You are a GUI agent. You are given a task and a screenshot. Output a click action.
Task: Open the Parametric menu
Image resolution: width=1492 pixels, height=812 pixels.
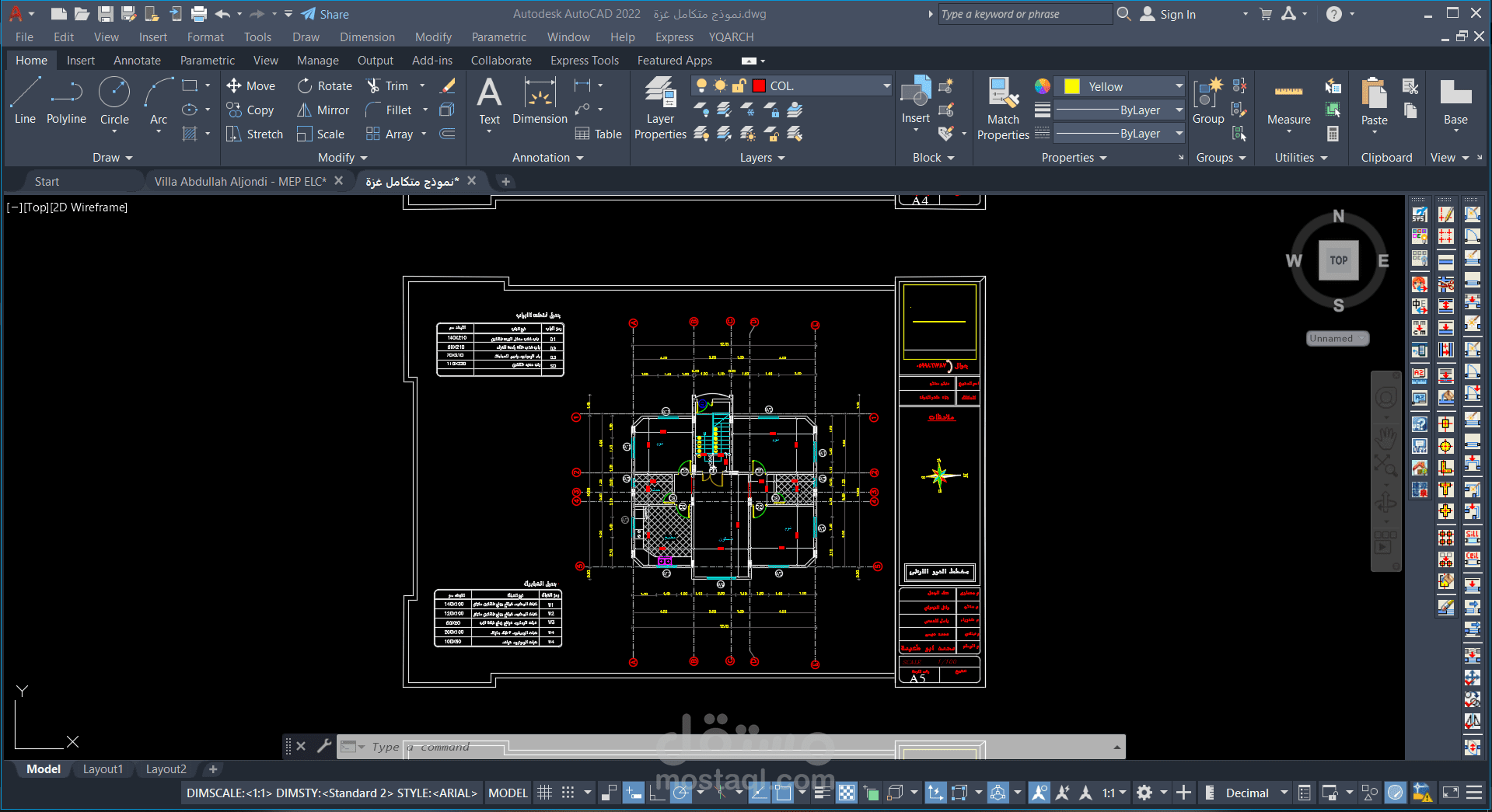coord(499,37)
